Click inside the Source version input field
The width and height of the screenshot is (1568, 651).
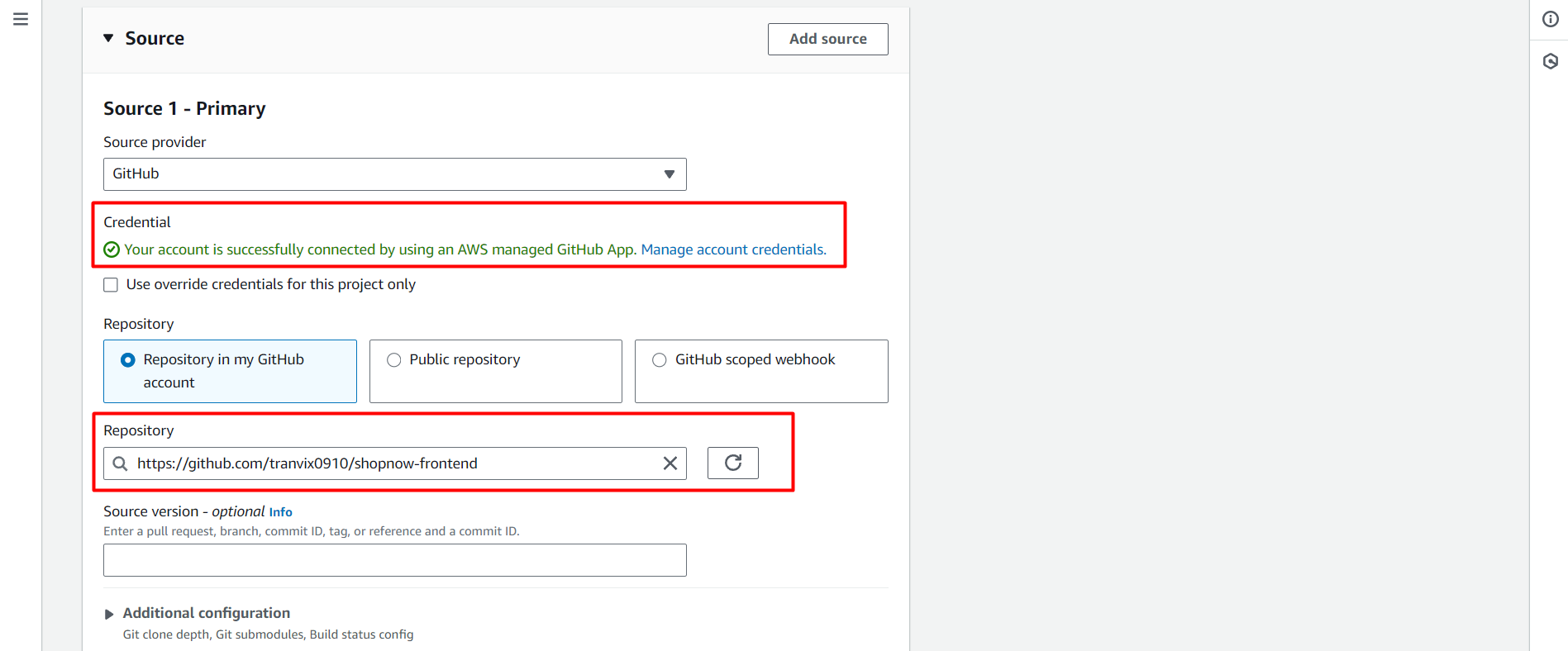tap(394, 559)
